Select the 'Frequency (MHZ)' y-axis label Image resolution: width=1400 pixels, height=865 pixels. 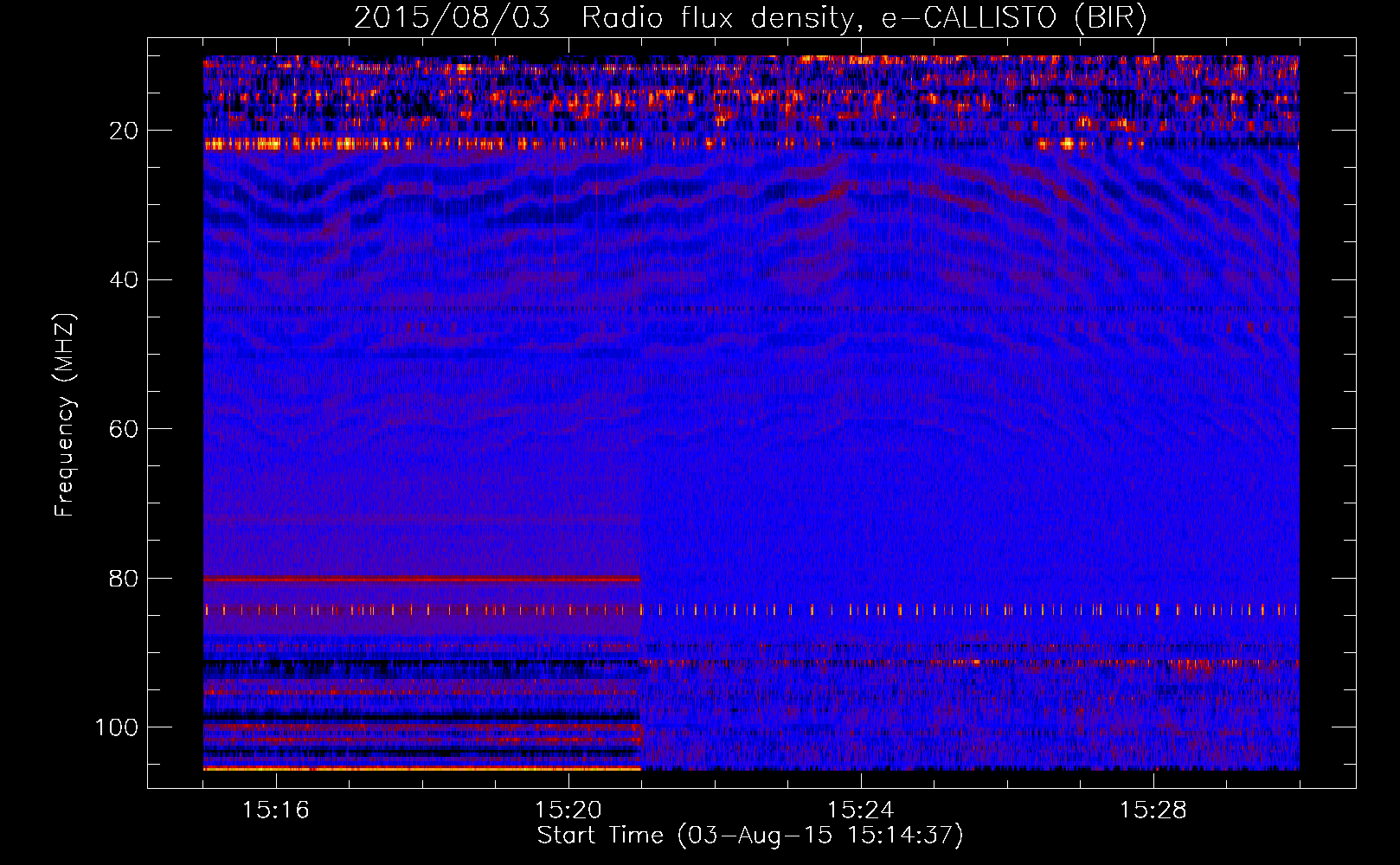point(65,415)
